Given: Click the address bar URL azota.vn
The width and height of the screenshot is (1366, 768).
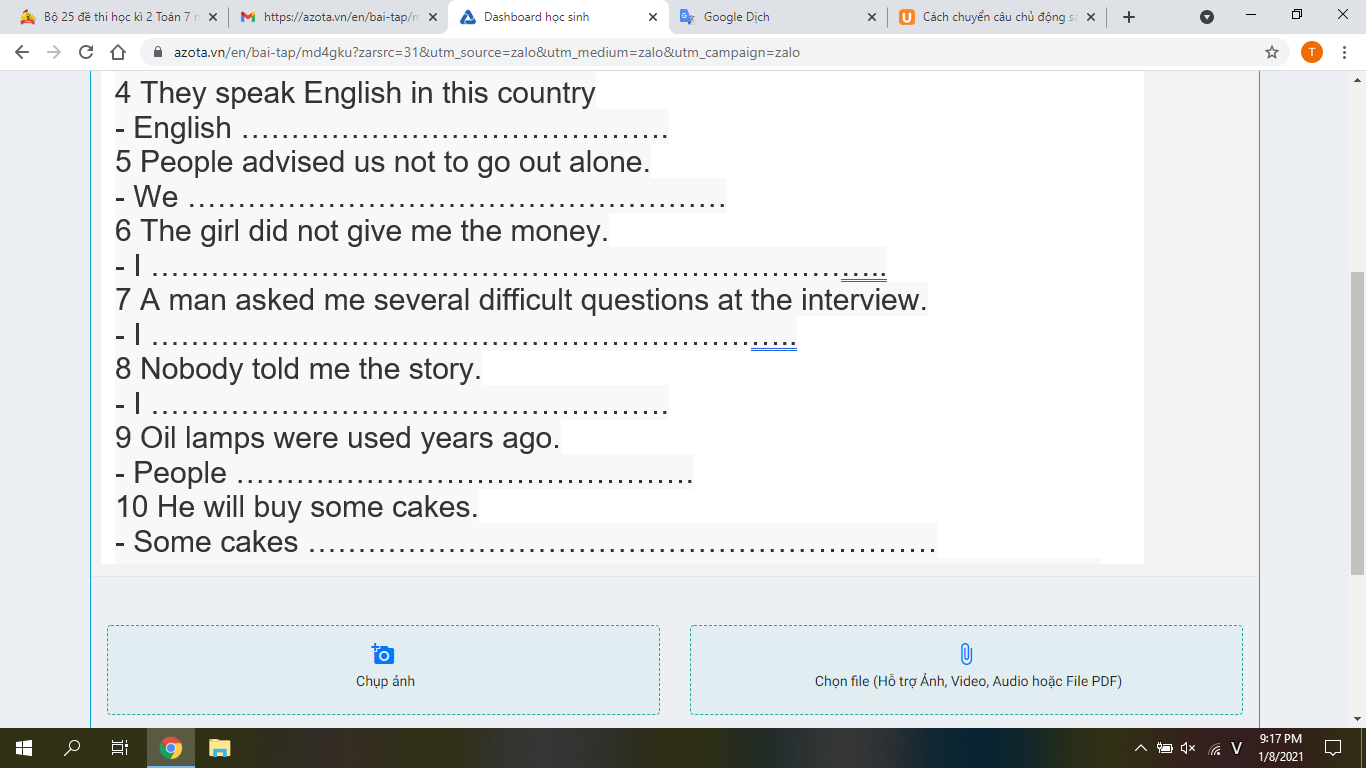Looking at the screenshot, I should [x=486, y=52].
